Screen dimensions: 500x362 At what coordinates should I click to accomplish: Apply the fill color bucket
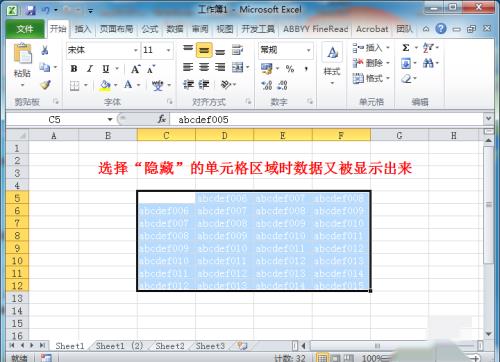click(105, 85)
